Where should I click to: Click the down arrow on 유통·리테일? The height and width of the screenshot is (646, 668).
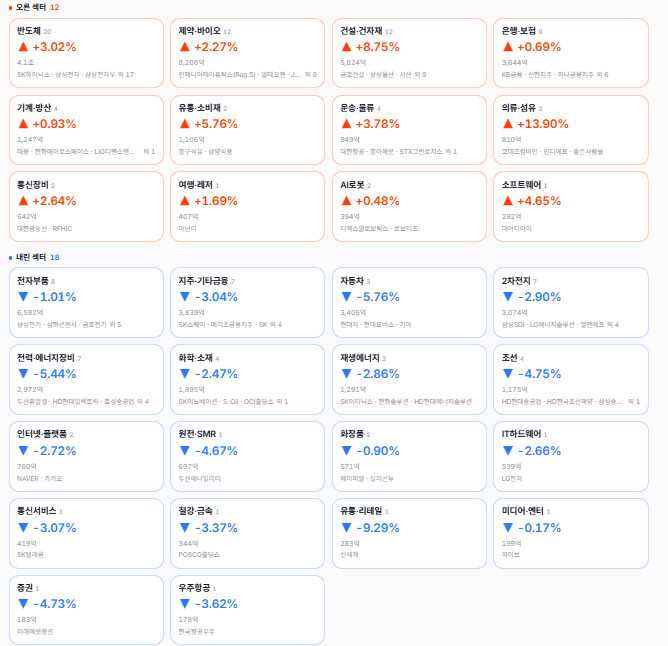point(346,528)
